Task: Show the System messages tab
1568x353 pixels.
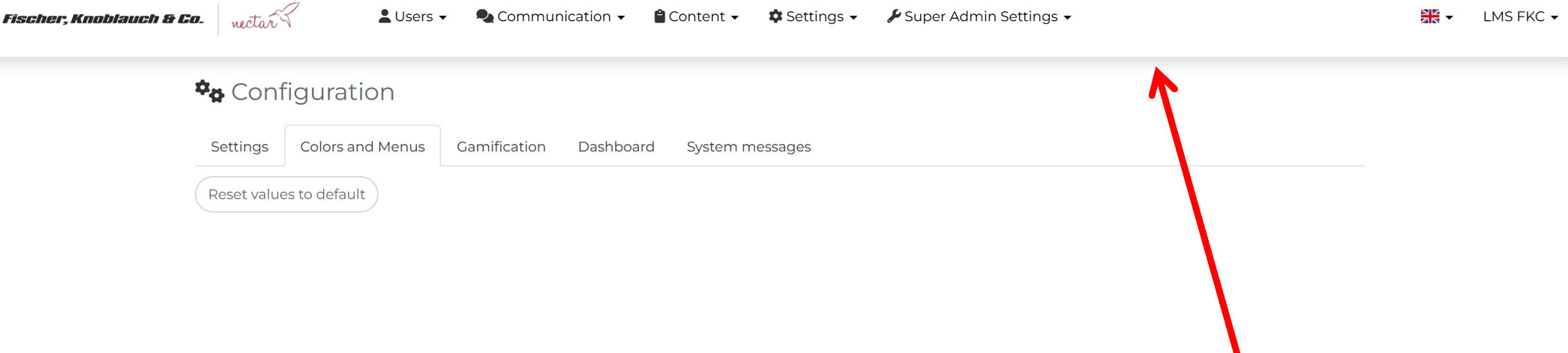Action: coord(748,147)
